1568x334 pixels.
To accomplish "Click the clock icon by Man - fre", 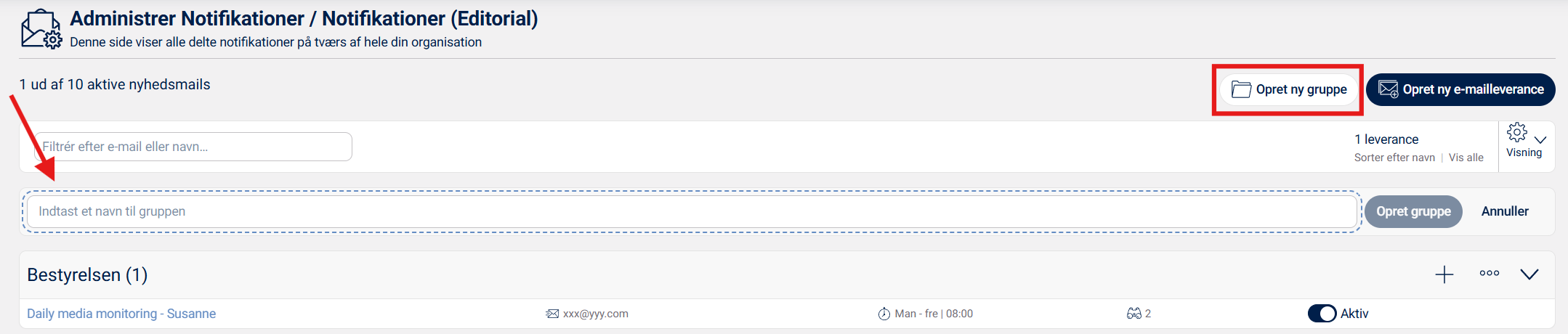I will pos(884,314).
